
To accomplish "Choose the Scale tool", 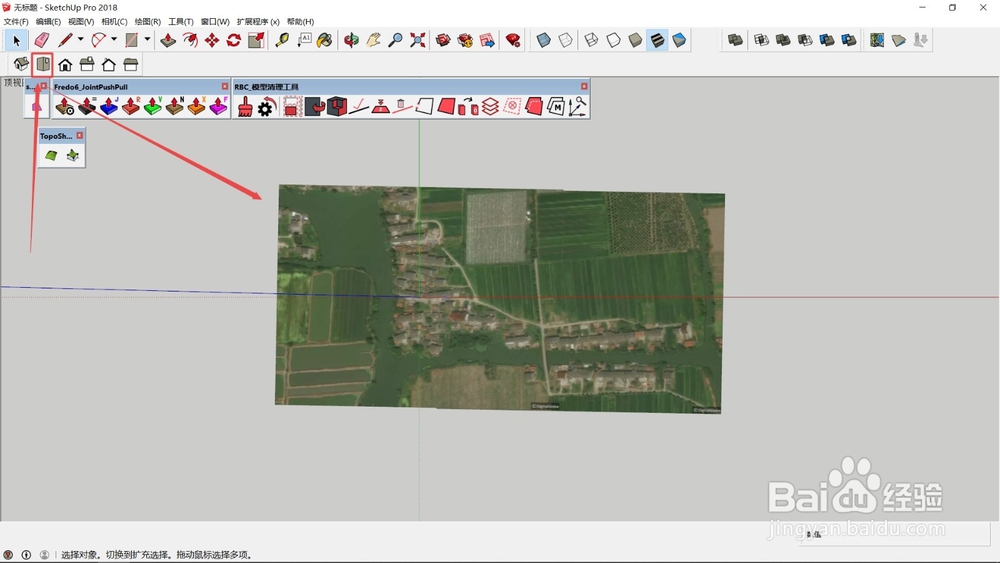I will pyautogui.click(x=256, y=40).
